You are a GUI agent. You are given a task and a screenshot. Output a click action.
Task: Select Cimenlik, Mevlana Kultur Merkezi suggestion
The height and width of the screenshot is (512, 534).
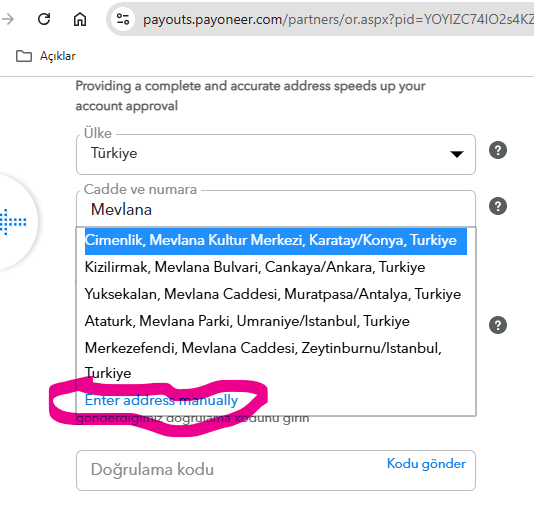tap(276, 241)
